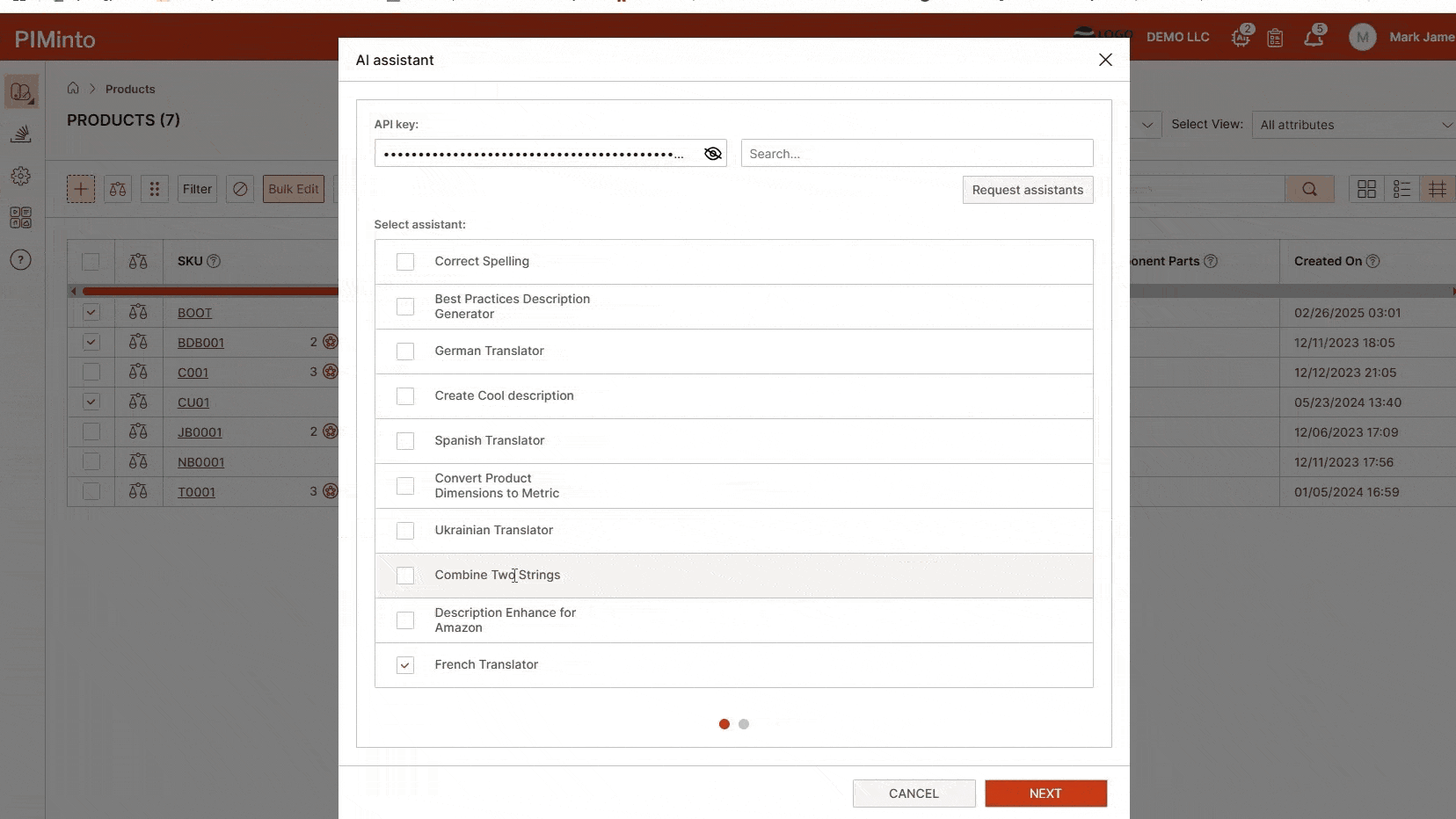1456x819 pixels.
Task: Check the German Translator assistant
Action: (405, 352)
